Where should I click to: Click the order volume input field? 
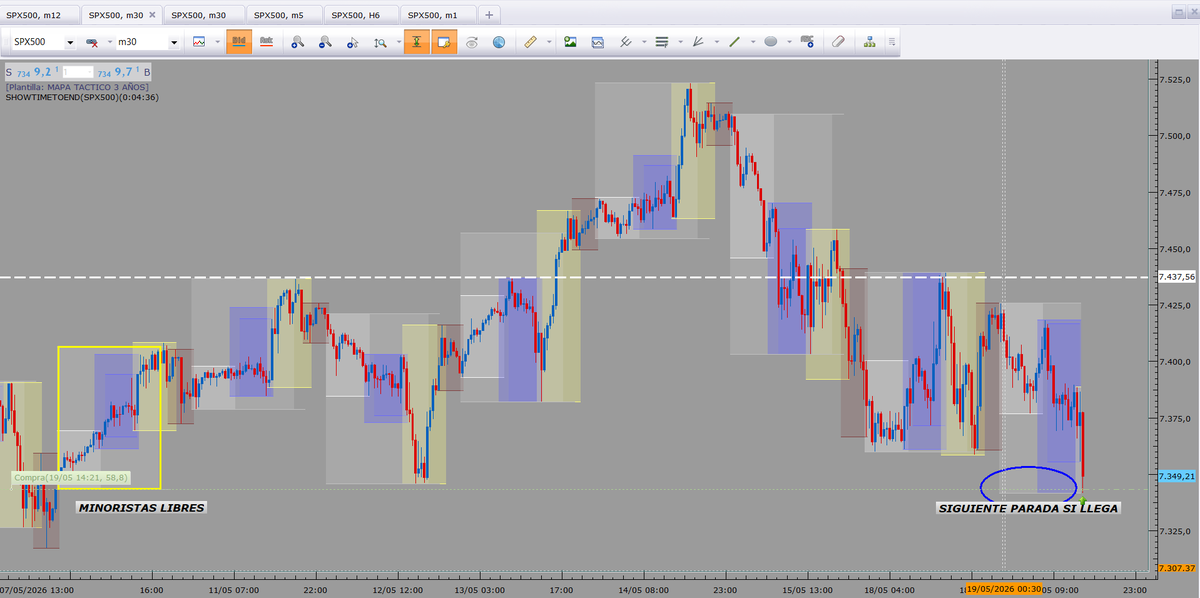(78, 72)
